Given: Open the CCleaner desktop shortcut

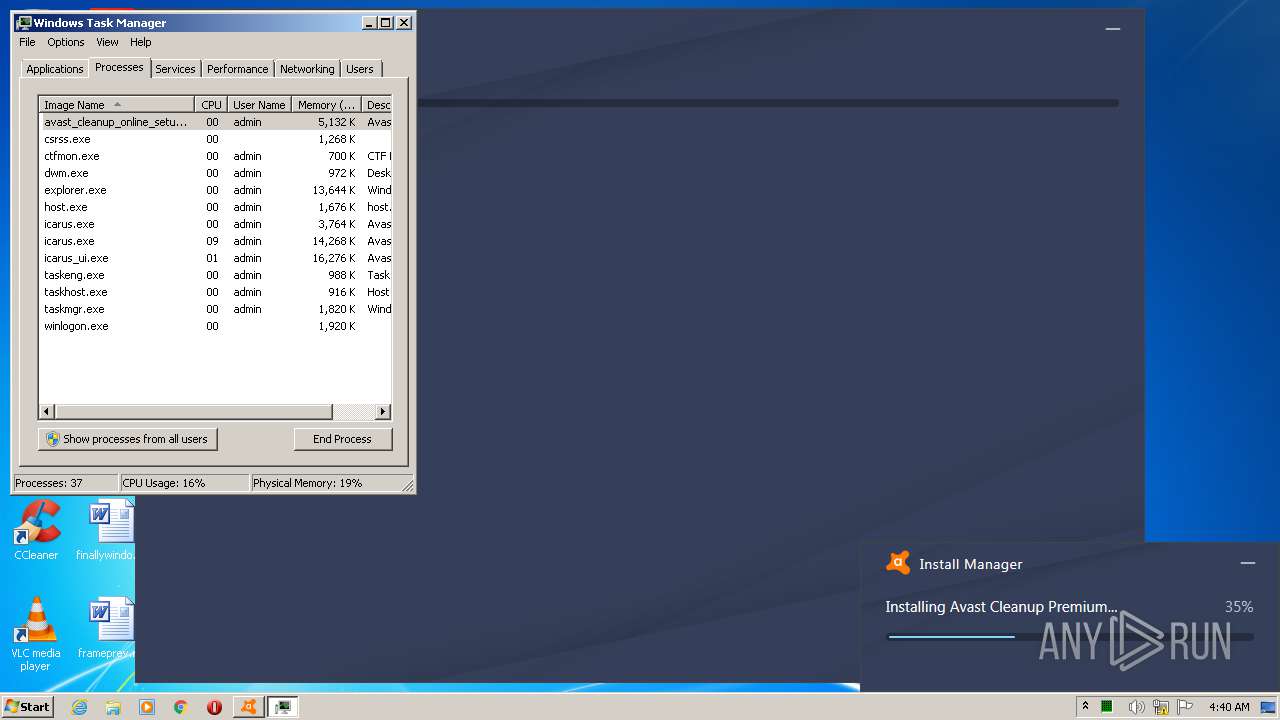Looking at the screenshot, I should click(x=36, y=530).
